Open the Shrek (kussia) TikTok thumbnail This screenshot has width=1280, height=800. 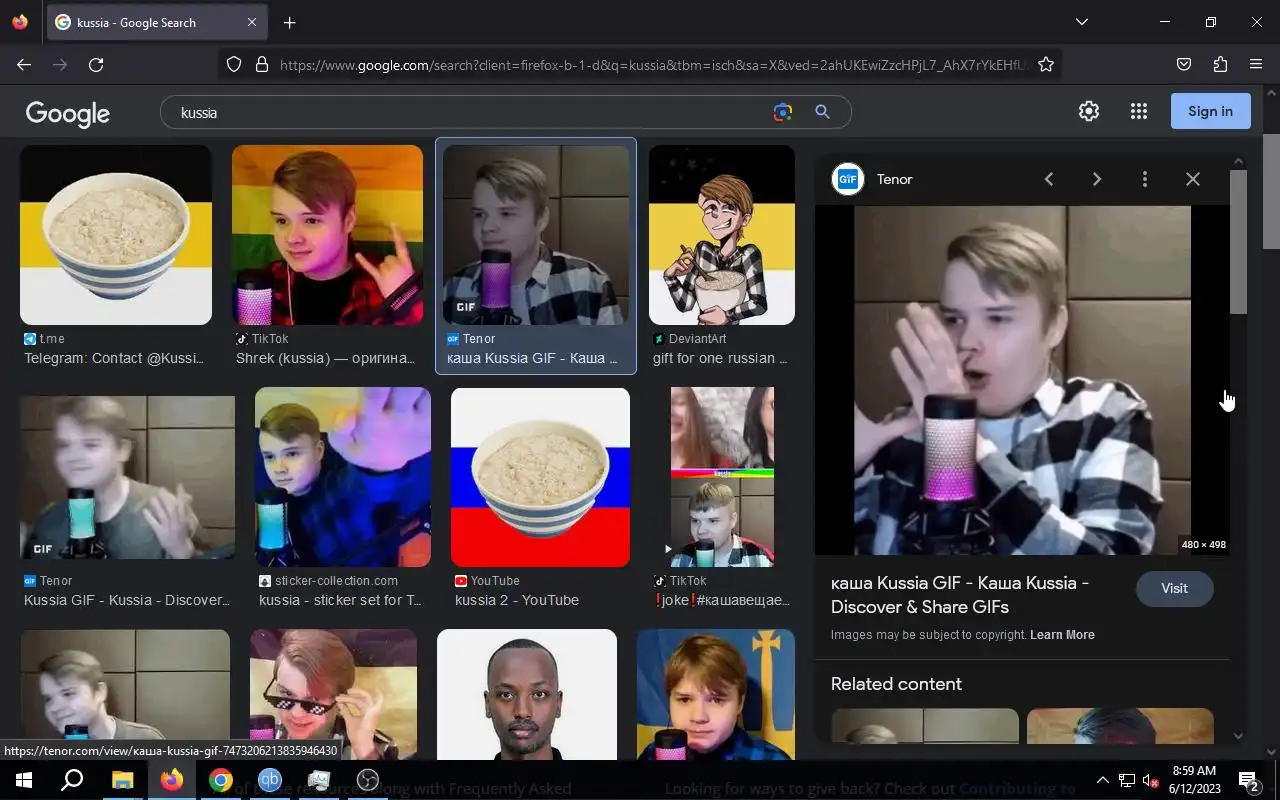click(327, 235)
